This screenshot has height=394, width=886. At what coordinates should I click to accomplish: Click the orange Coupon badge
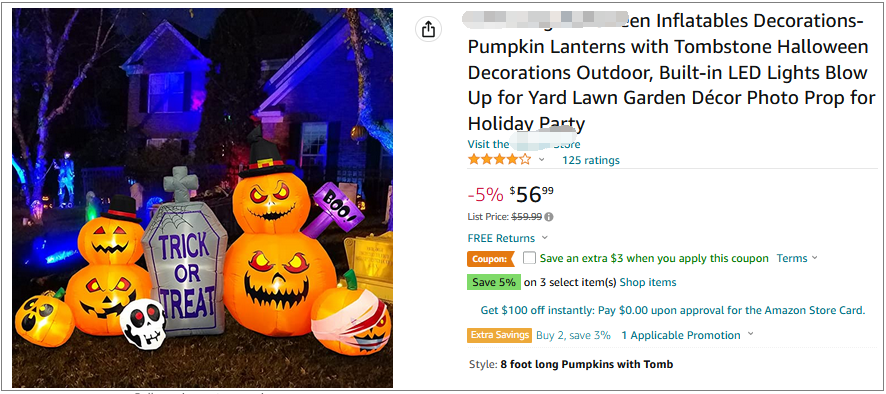click(490, 259)
